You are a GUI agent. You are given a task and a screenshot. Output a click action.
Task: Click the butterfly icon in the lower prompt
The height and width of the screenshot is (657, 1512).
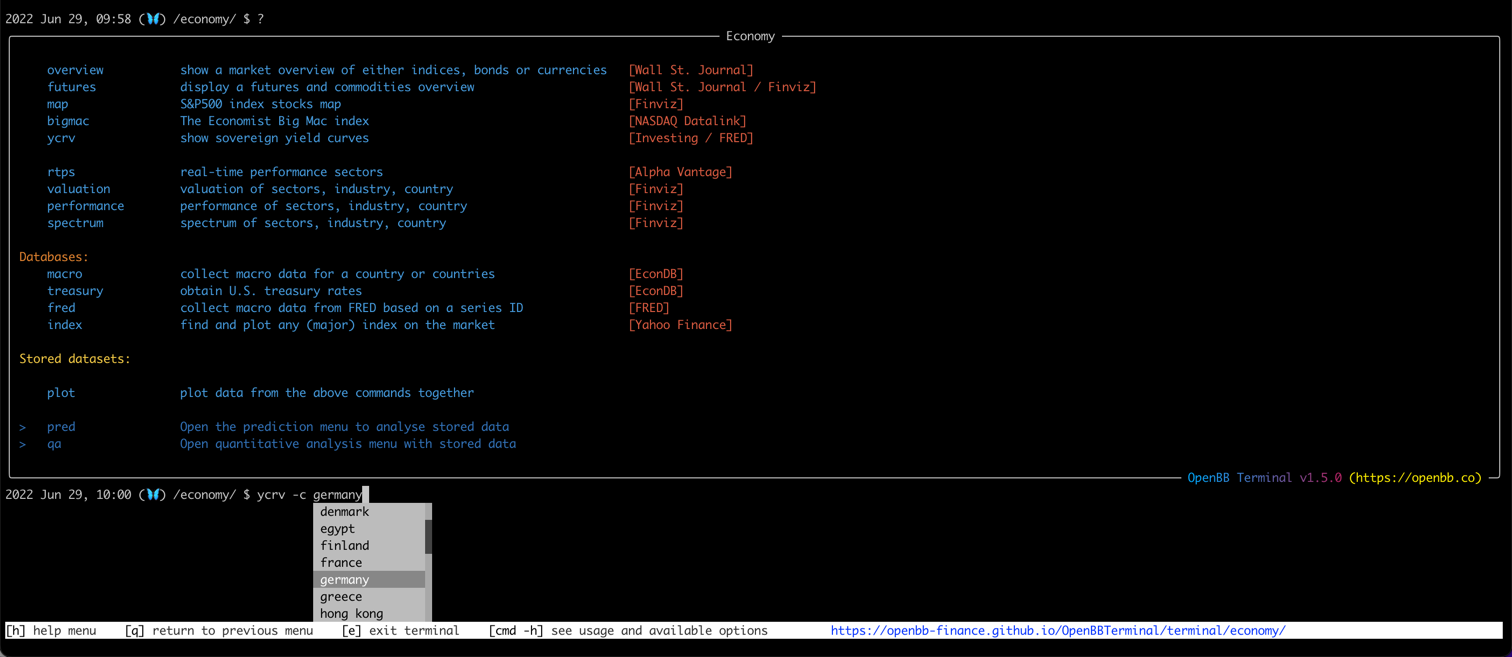pos(154,495)
